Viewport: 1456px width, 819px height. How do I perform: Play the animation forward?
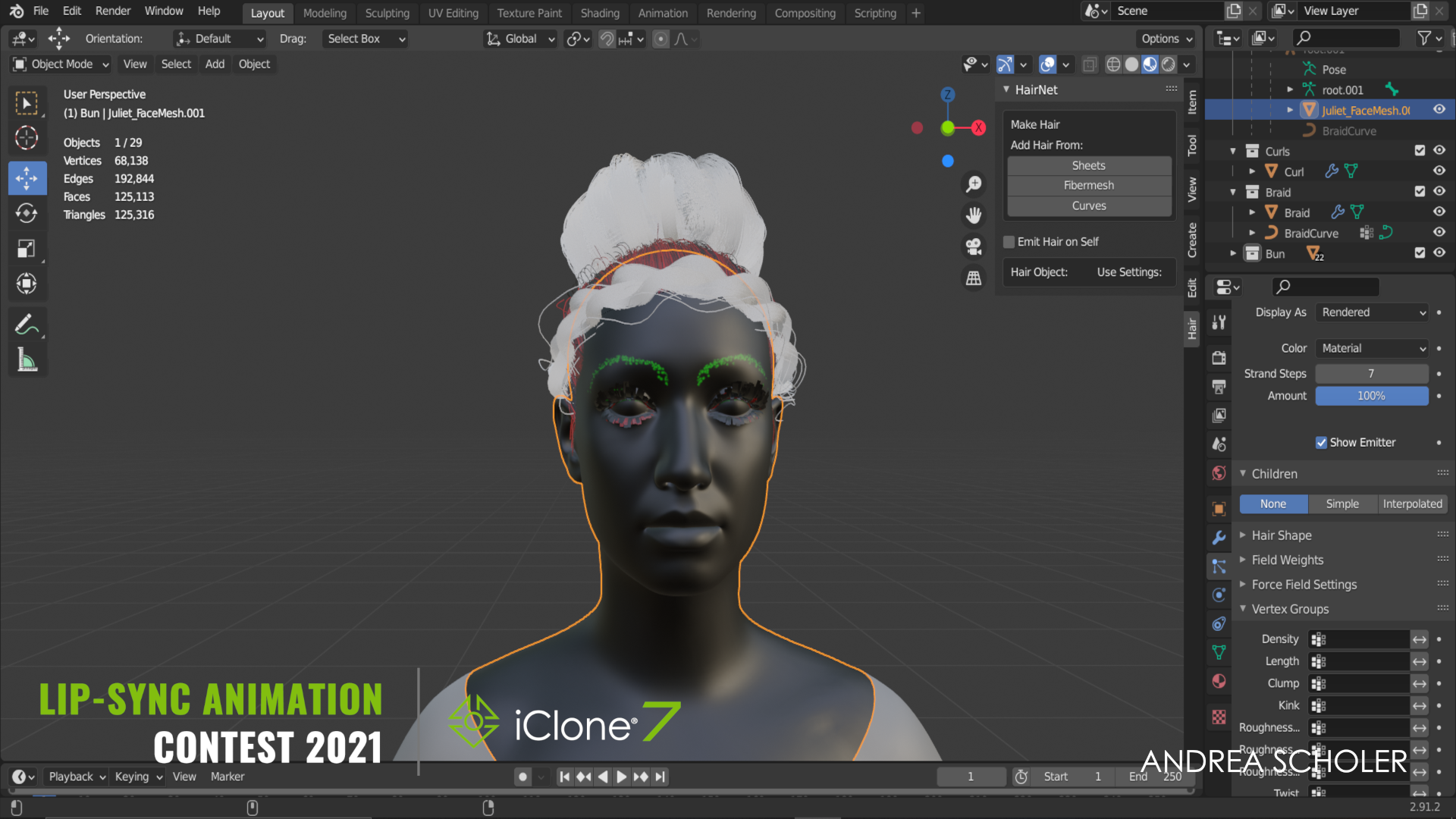pos(621,777)
